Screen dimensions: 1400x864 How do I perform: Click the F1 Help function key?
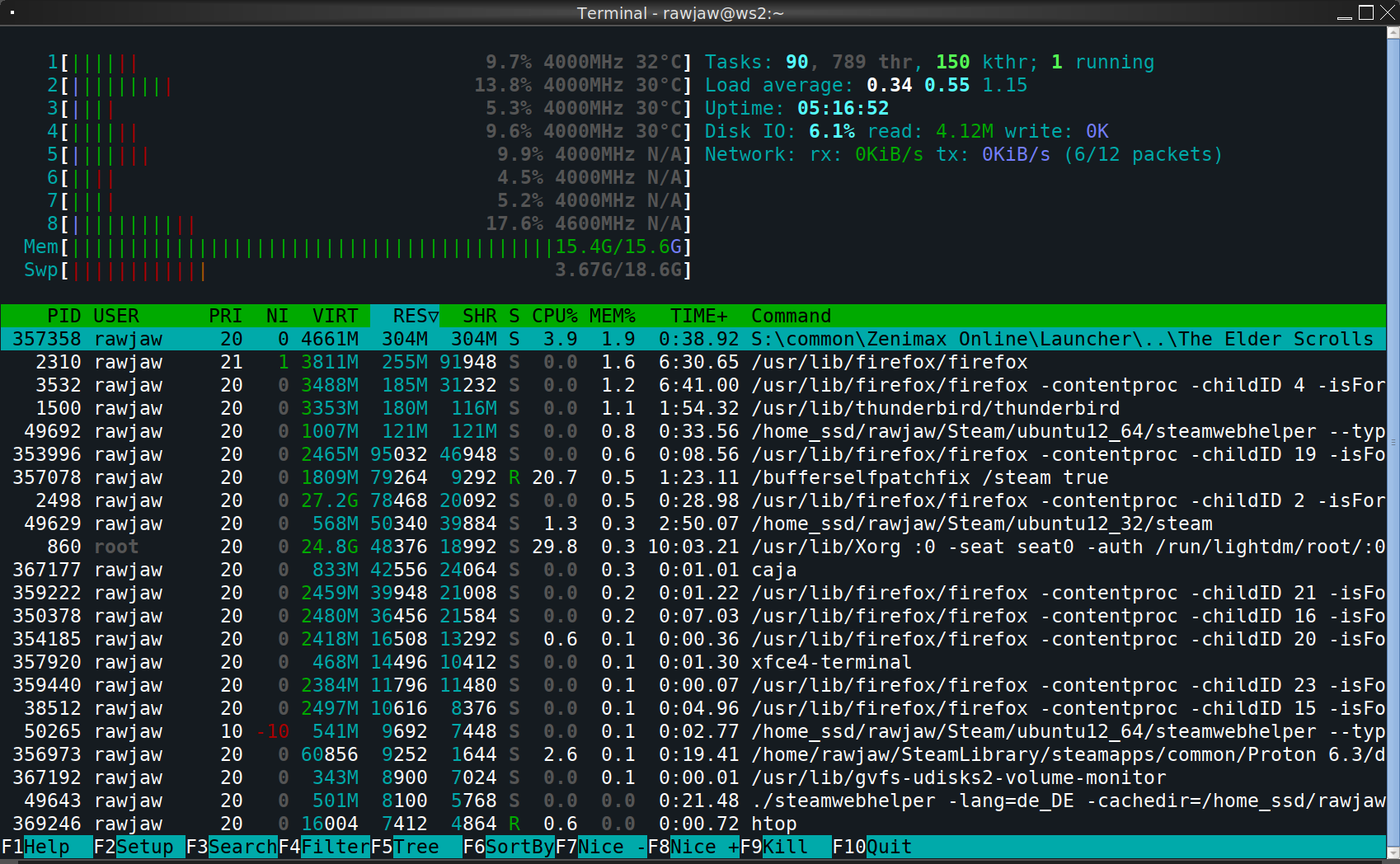tap(47, 847)
